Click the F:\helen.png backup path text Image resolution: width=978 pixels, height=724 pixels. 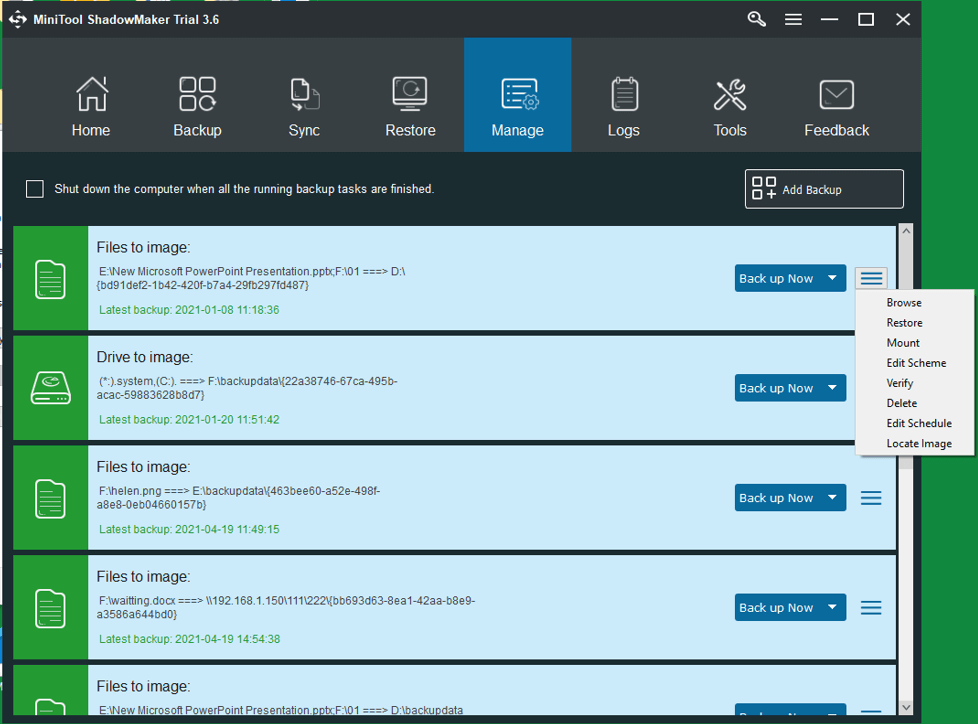click(238, 498)
